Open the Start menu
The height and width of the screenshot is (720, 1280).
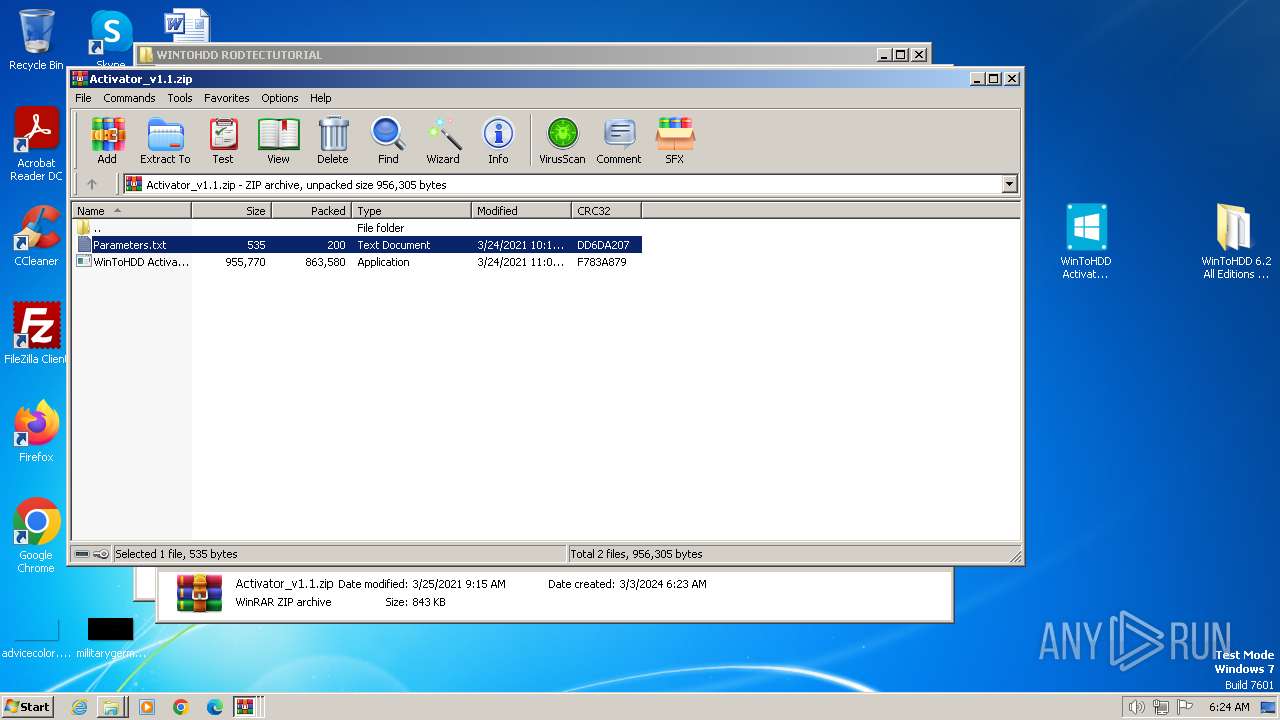pos(28,706)
